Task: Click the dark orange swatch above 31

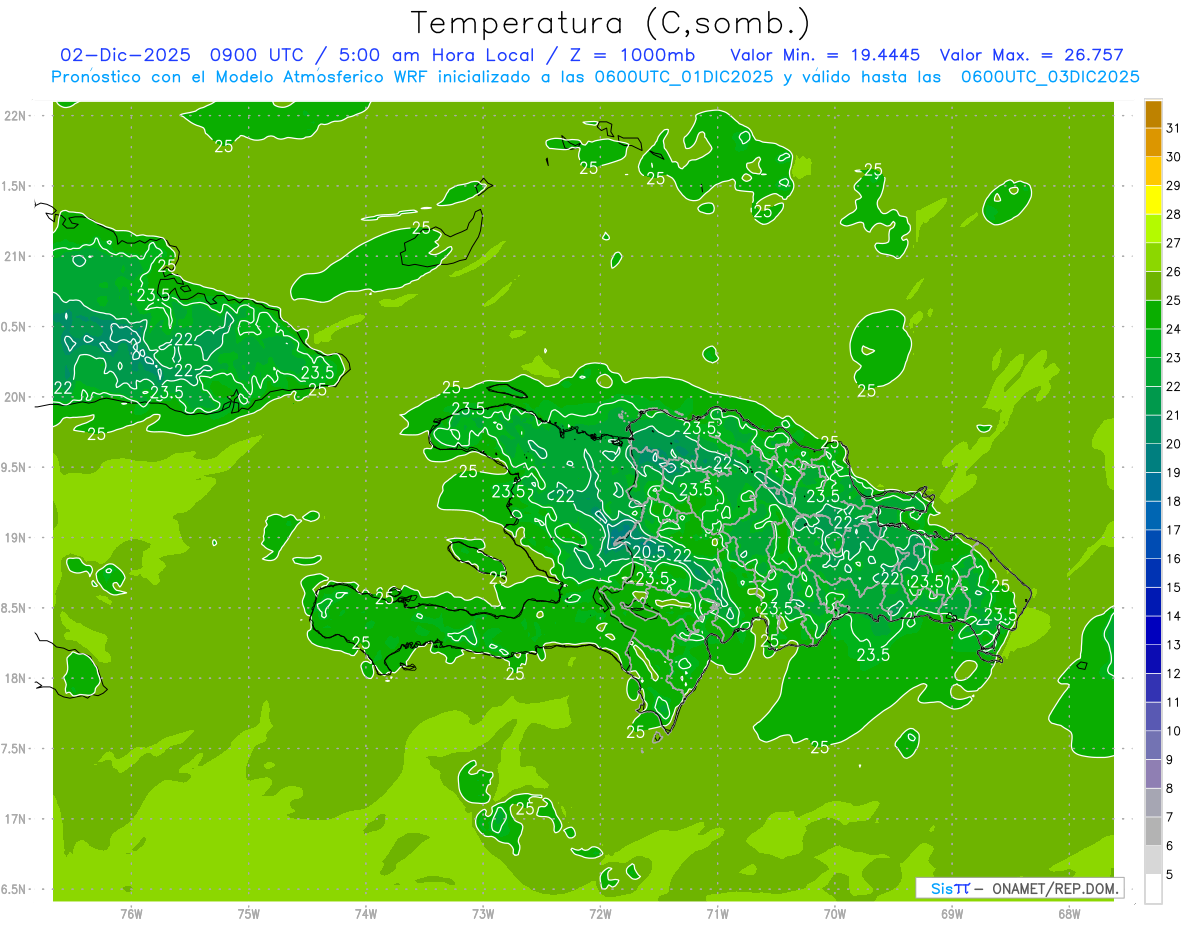Action: pos(1153,115)
